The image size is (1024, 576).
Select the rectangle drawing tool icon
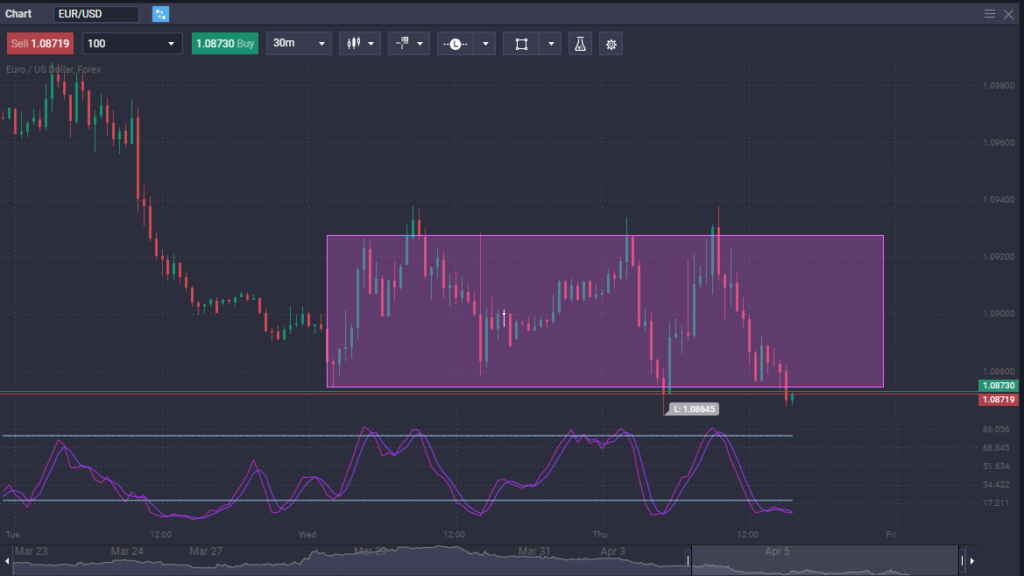tap(524, 43)
